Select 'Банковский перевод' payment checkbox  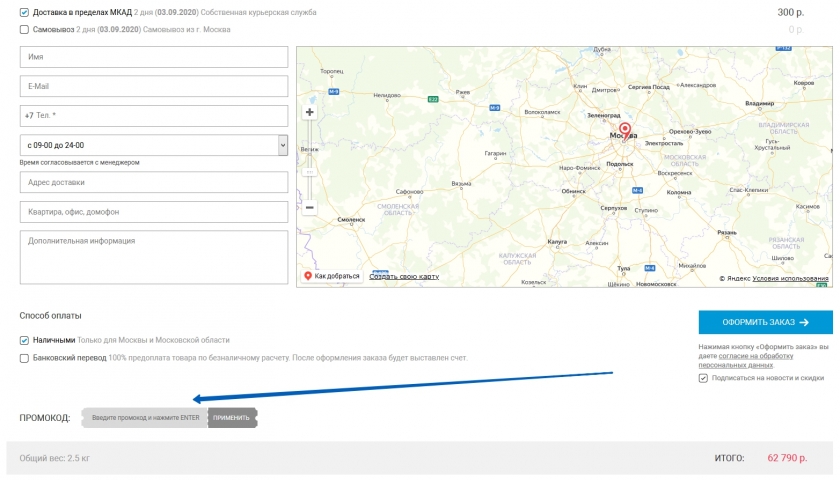(25, 357)
